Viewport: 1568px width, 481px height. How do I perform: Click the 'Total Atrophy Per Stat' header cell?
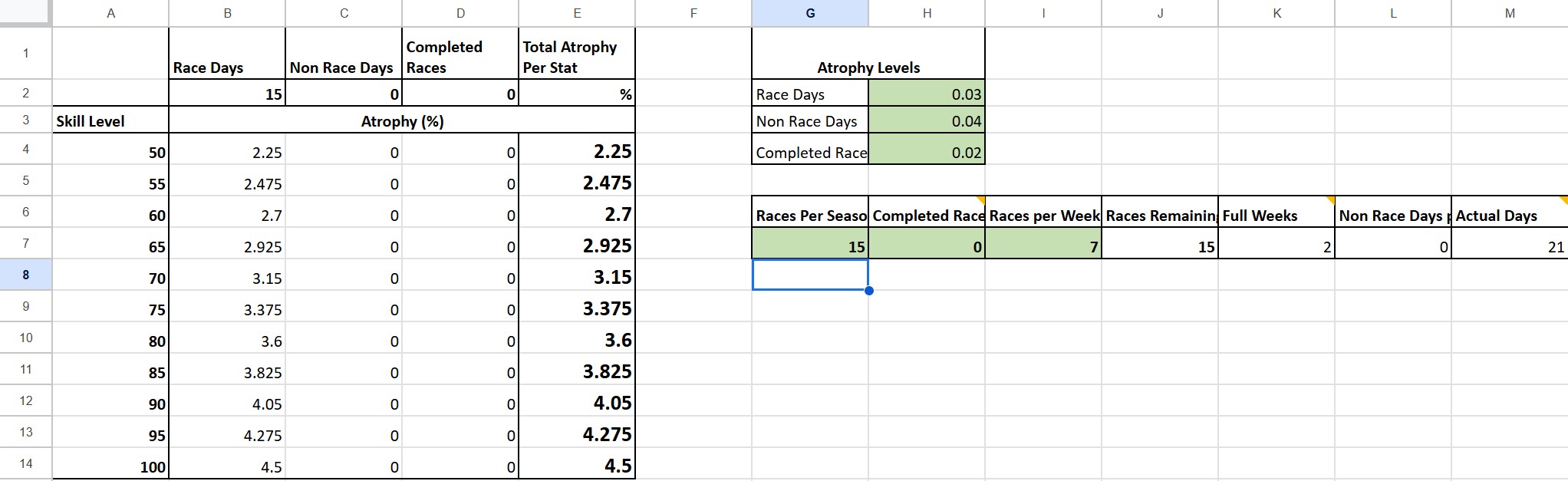tap(577, 53)
